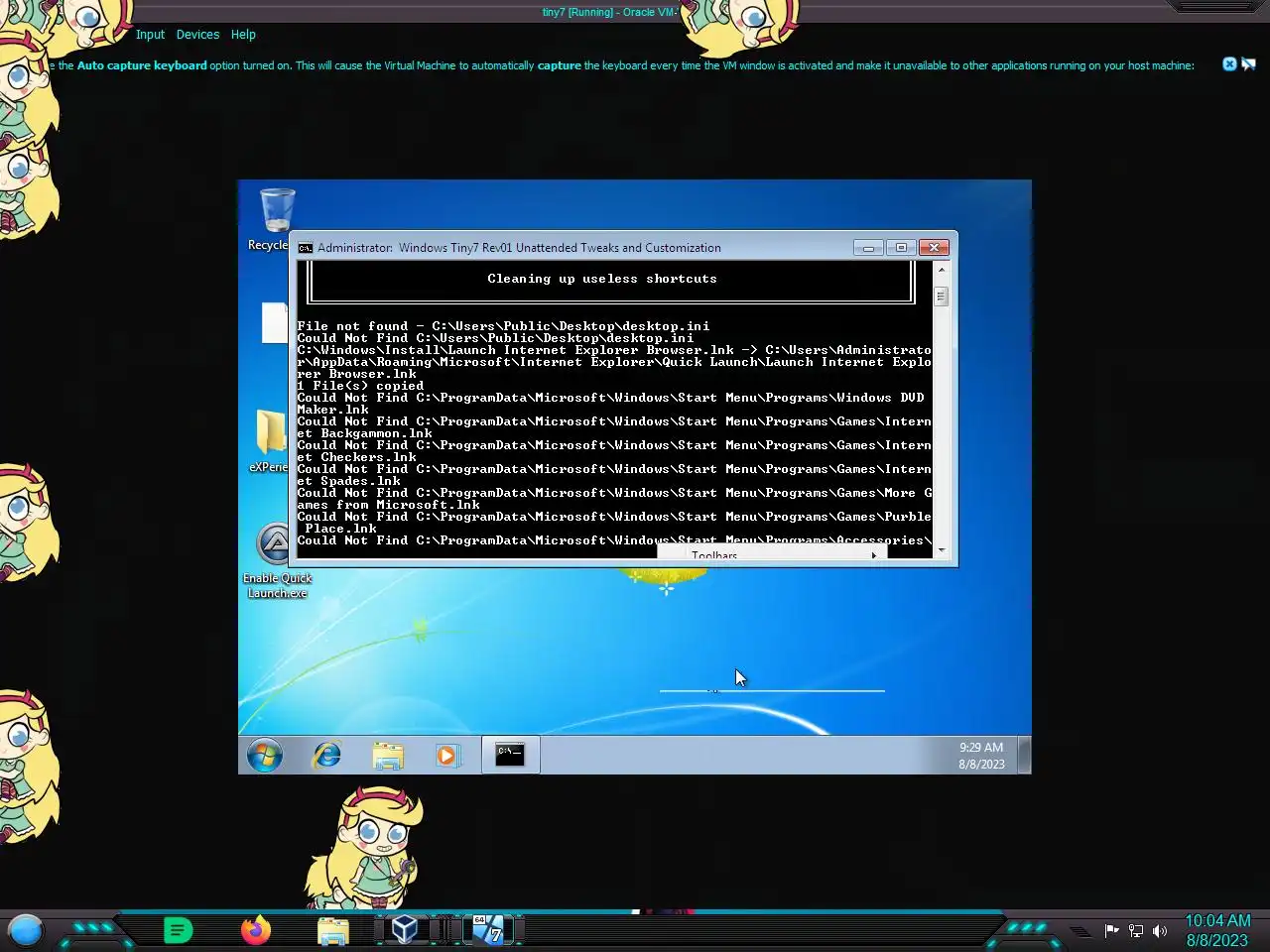
Task: Dismiss the Auto capture keyboard notification
Action: pos(1229,64)
